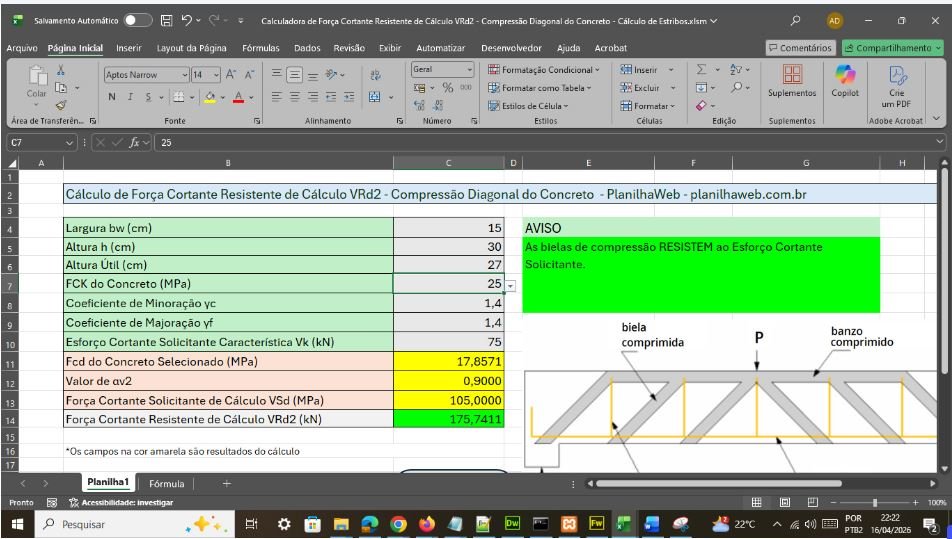The image size is (952, 539).
Task: Open the Fórmulas ribbon tab
Action: [260, 47]
